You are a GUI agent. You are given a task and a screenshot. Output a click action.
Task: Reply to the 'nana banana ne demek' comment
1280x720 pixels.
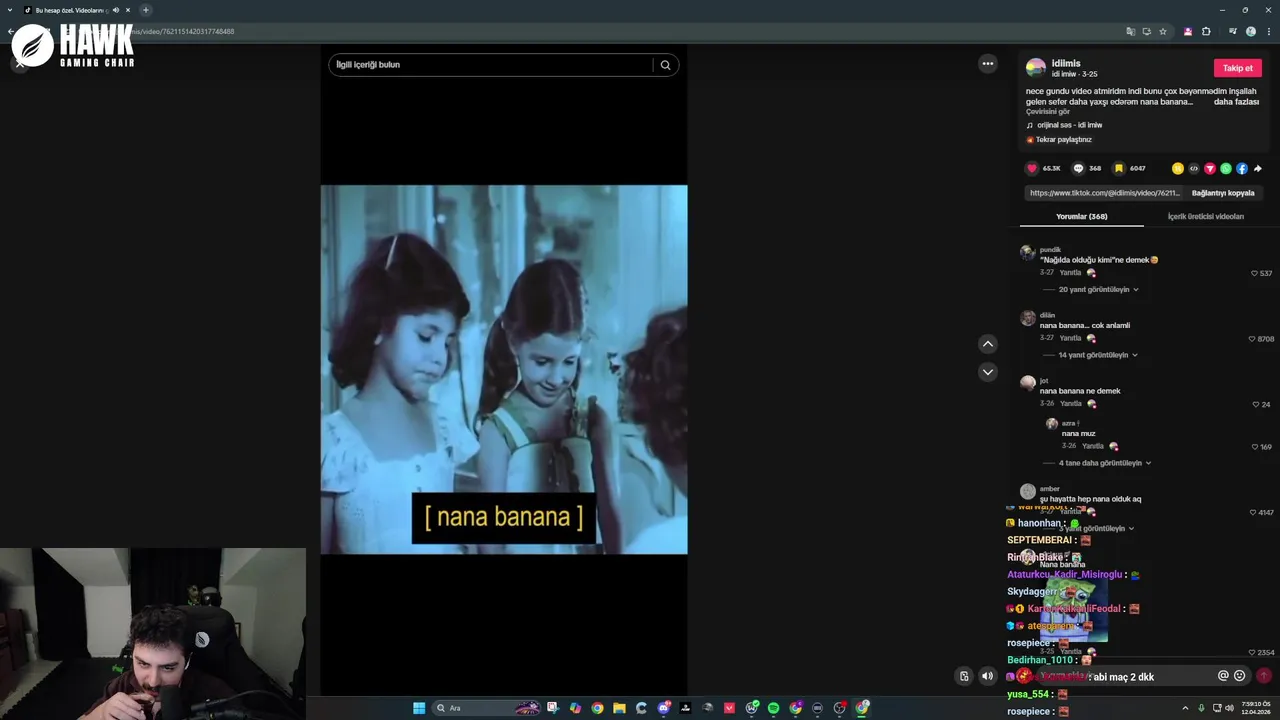(x=1070, y=404)
